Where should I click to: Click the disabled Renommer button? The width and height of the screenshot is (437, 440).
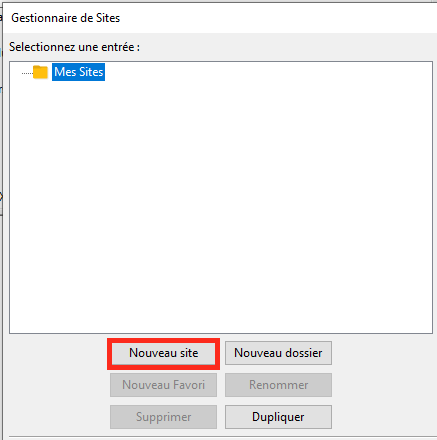278,385
